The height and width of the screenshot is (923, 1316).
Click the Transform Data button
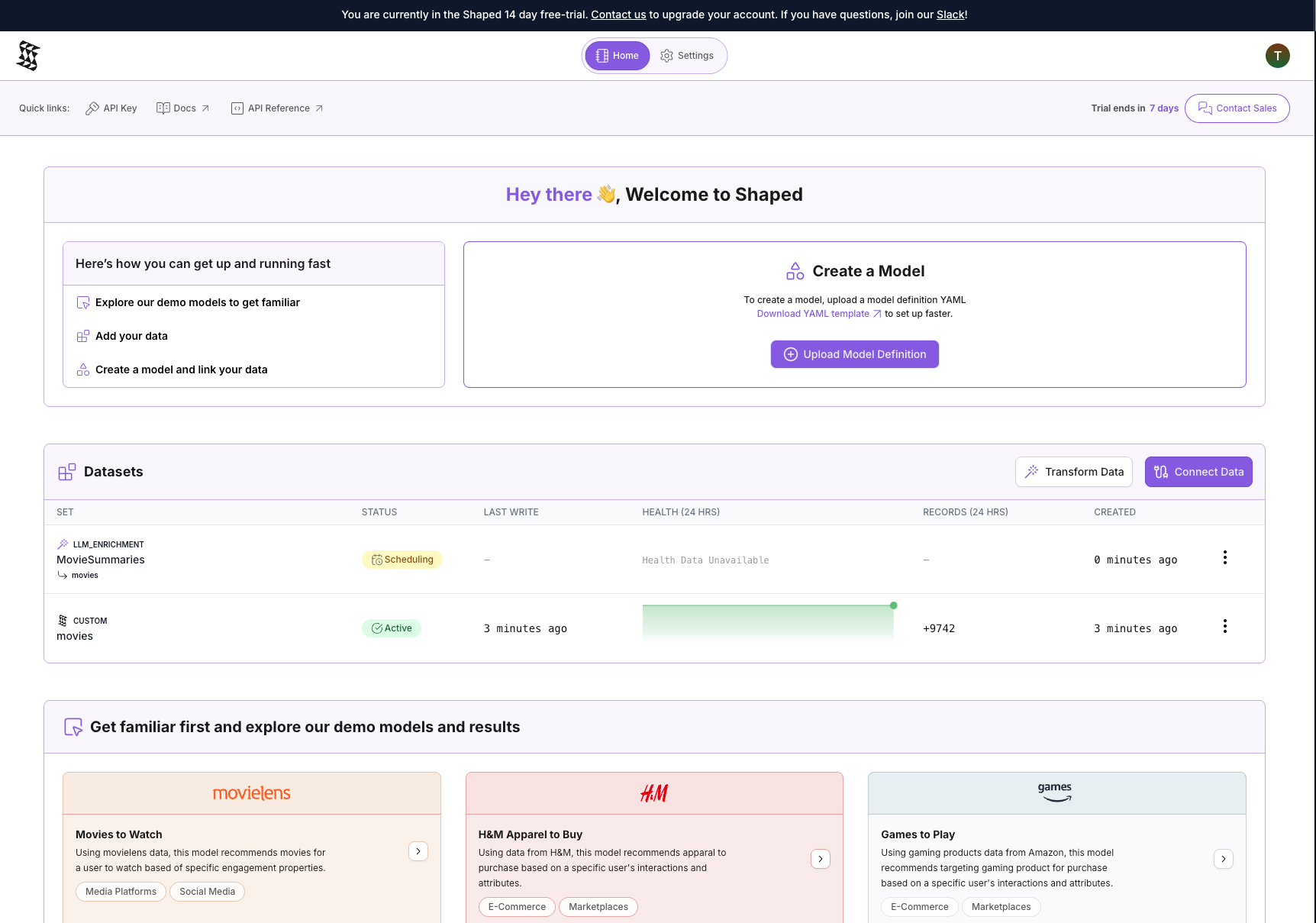(x=1073, y=472)
